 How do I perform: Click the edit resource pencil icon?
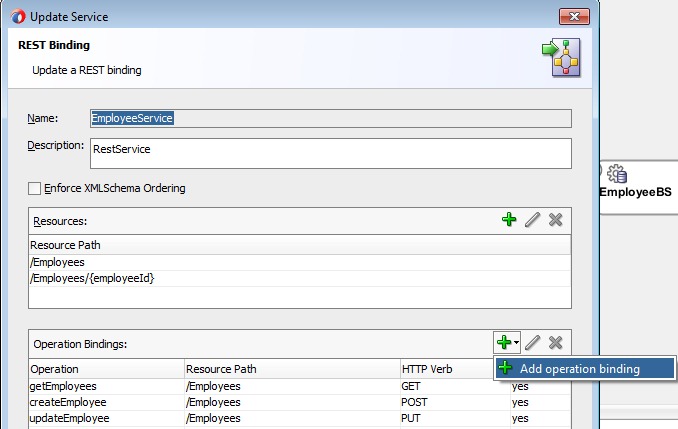point(533,220)
